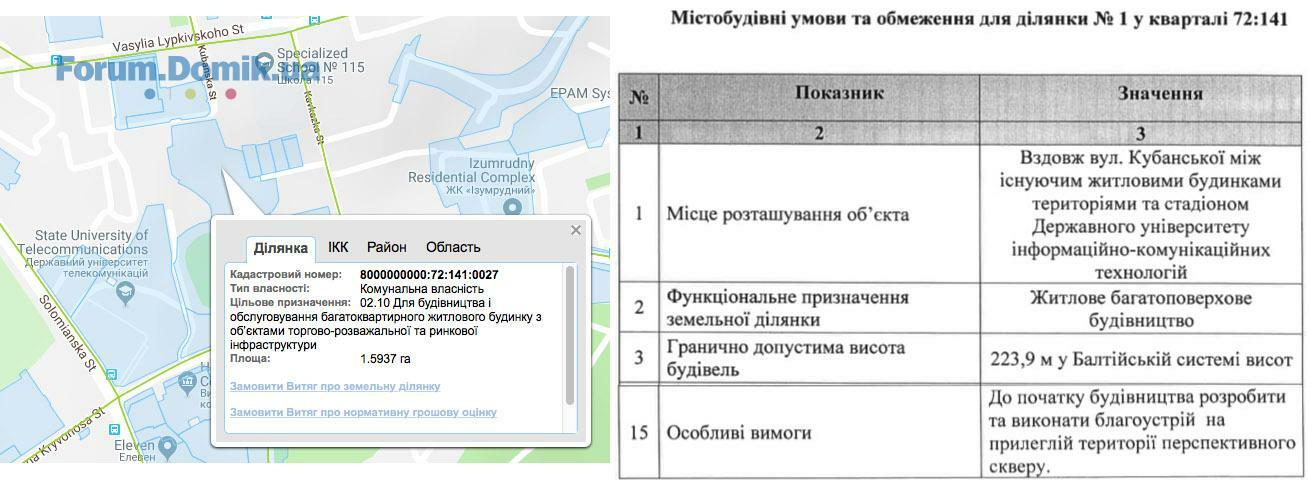Click the table header Показник
The width and height of the screenshot is (1309, 480).
840,93
